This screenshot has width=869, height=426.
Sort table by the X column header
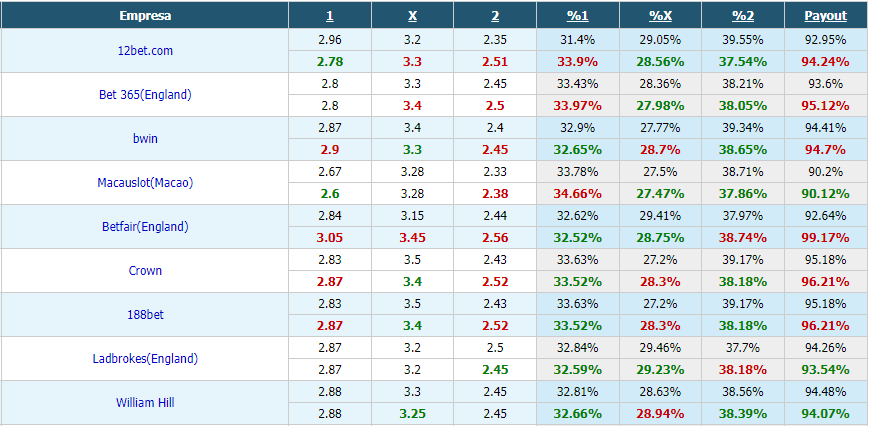(x=412, y=16)
